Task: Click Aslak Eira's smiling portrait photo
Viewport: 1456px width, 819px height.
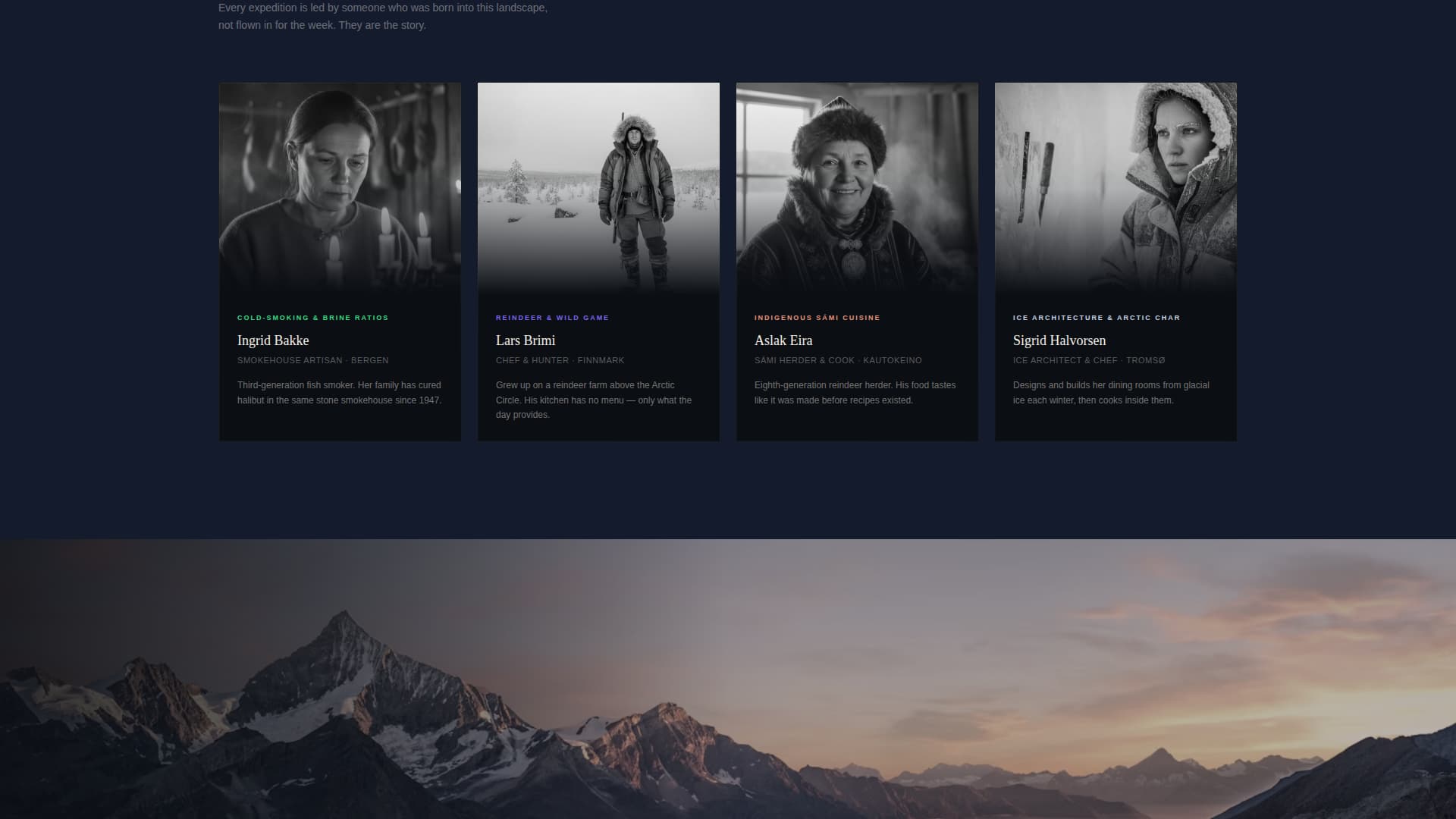Action: (857, 186)
